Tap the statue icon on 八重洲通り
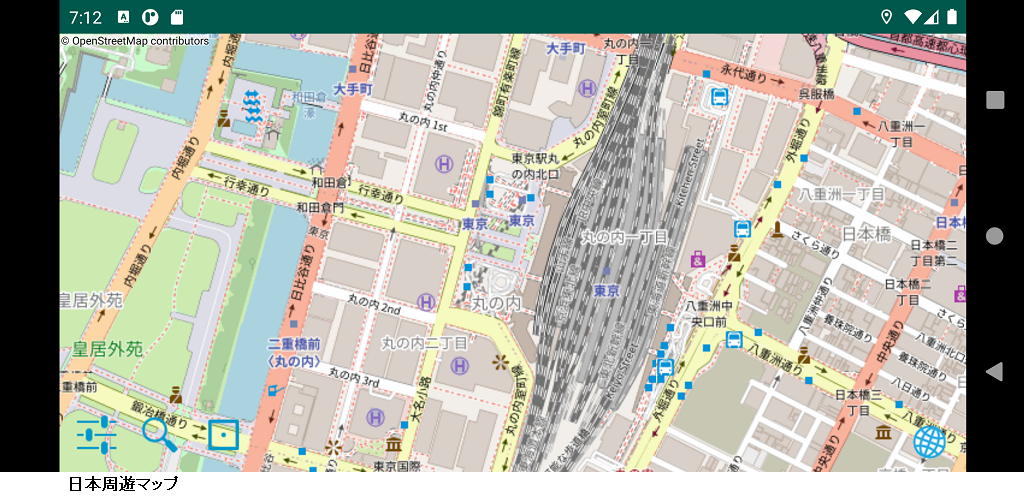 (804, 356)
